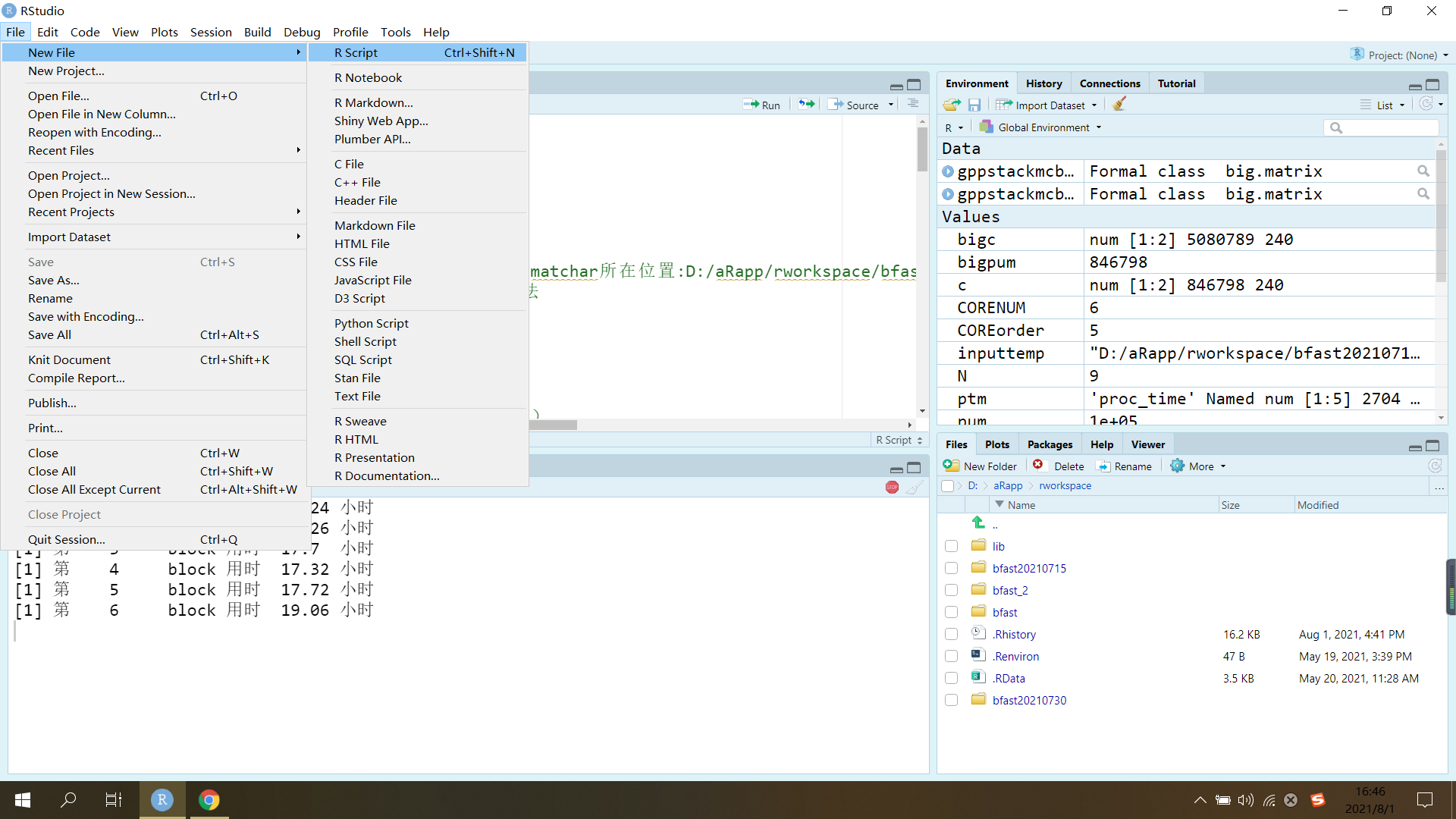Viewport: 1456px width, 819px height.
Task: Launch RStudio from the taskbar
Action: tap(162, 799)
